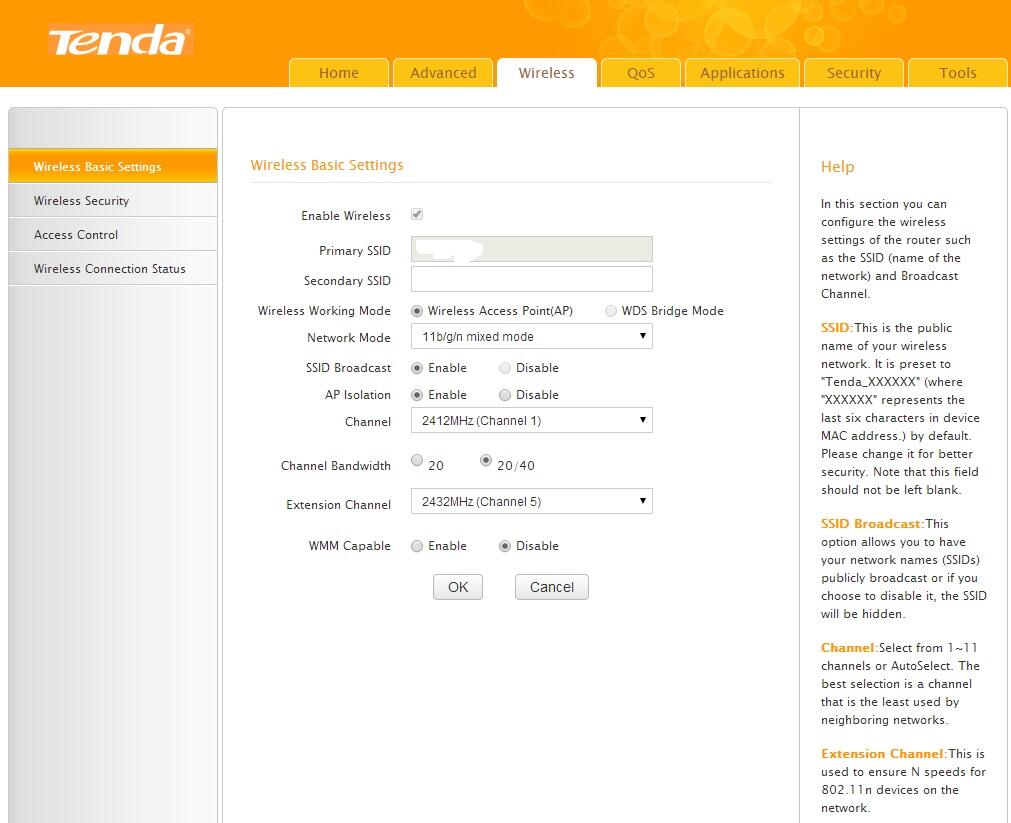Disable AP Isolation
This screenshot has height=823, width=1011.
(x=505, y=395)
